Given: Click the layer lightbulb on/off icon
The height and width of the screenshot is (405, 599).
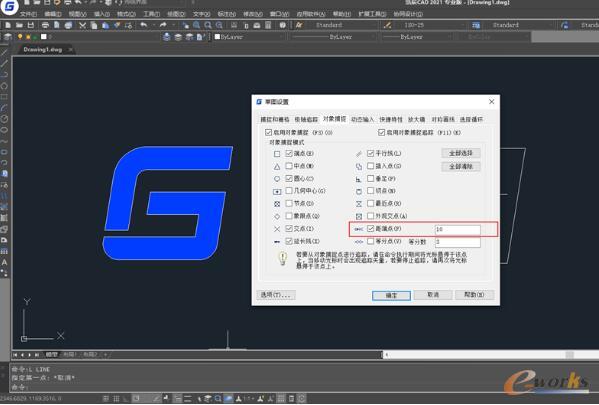Looking at the screenshot, I should pos(20,37).
